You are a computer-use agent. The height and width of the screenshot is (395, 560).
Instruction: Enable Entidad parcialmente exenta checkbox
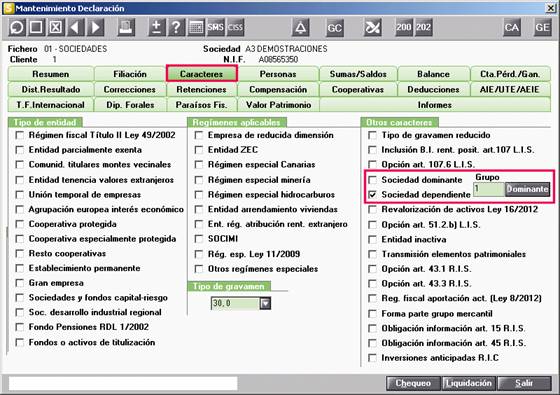(20, 150)
